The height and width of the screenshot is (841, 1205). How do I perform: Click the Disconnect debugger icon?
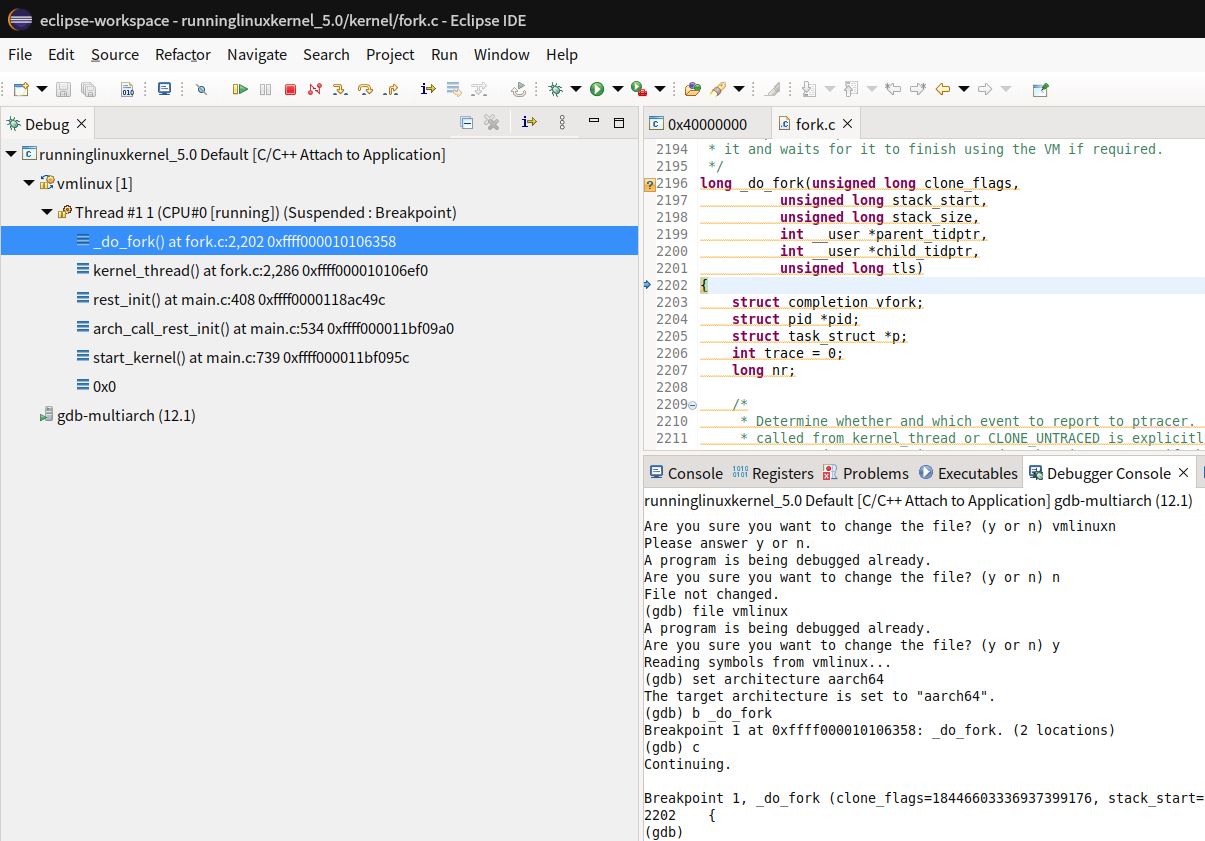(315, 89)
